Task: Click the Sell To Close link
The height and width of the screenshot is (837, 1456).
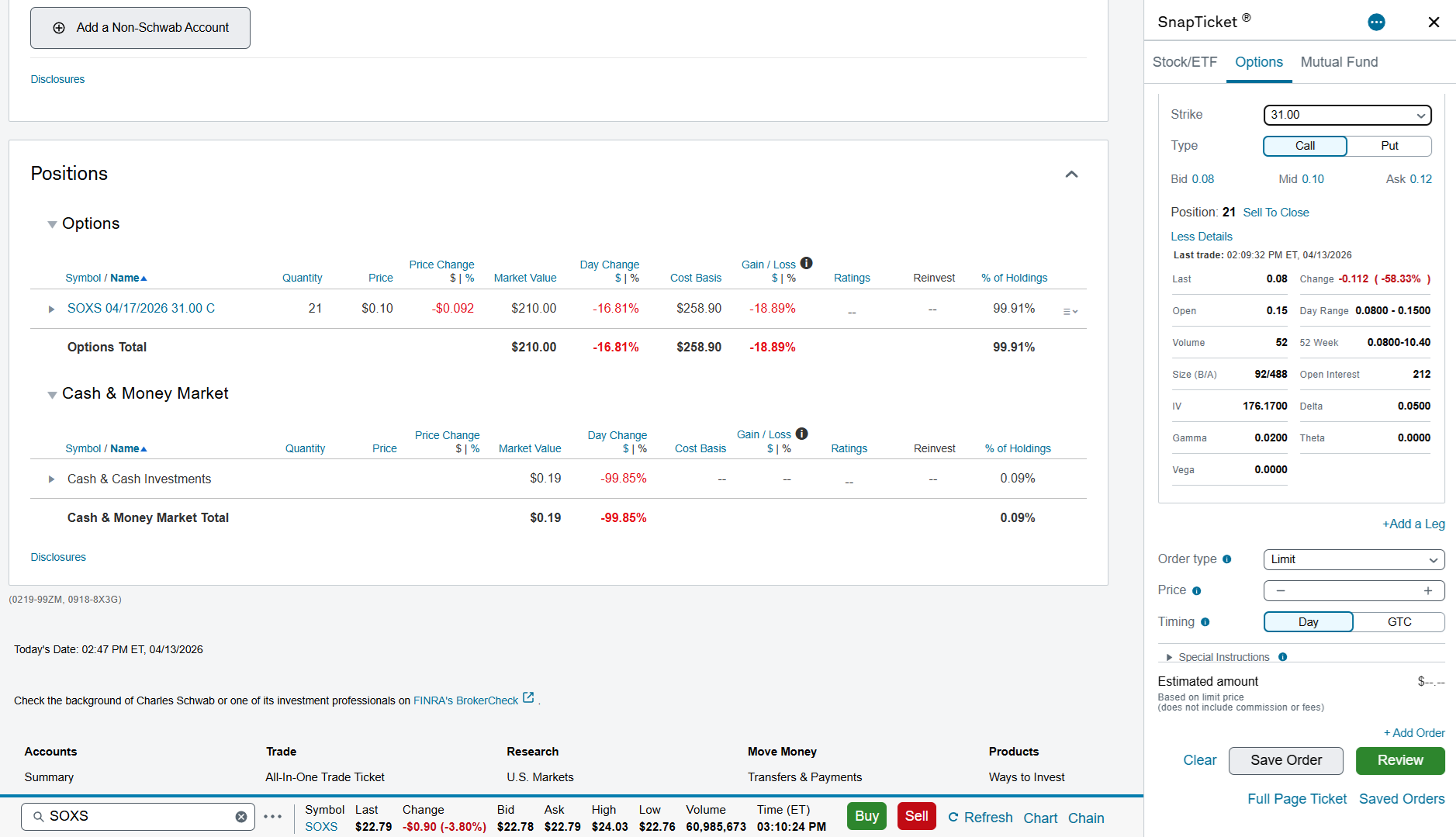Action: point(1276,213)
